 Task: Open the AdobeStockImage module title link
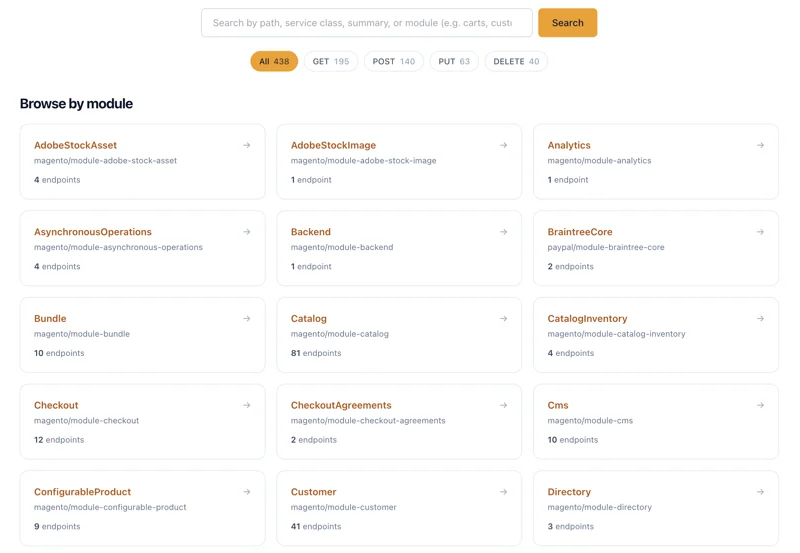click(x=333, y=145)
